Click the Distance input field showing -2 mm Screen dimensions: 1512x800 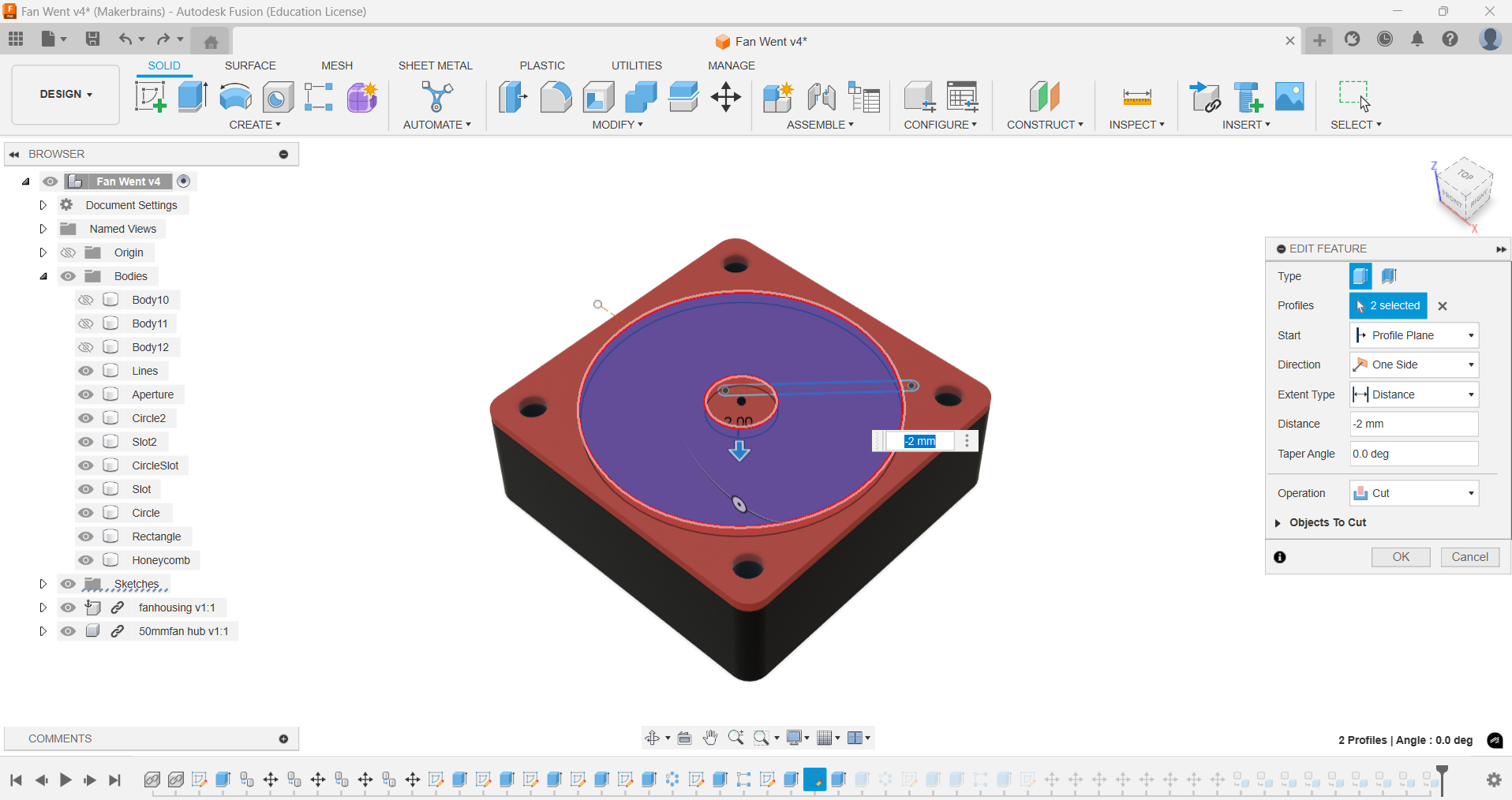(x=1413, y=424)
